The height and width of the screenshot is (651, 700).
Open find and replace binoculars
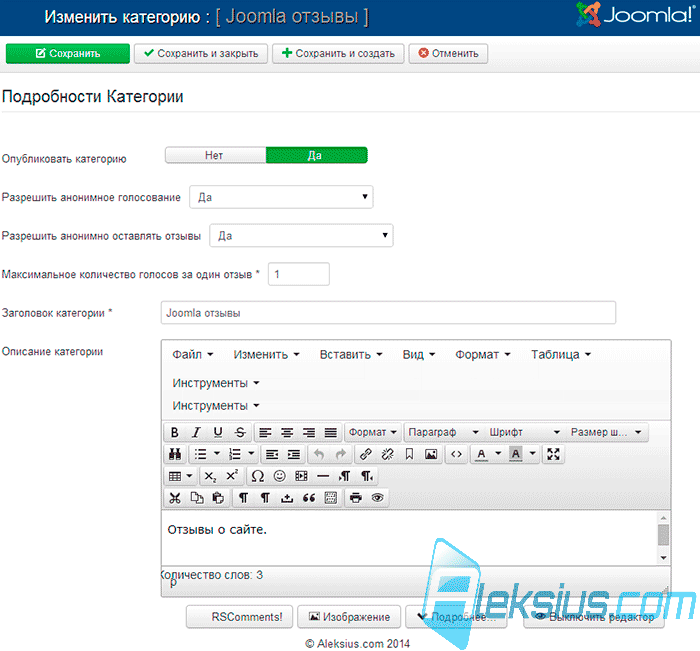(x=175, y=455)
